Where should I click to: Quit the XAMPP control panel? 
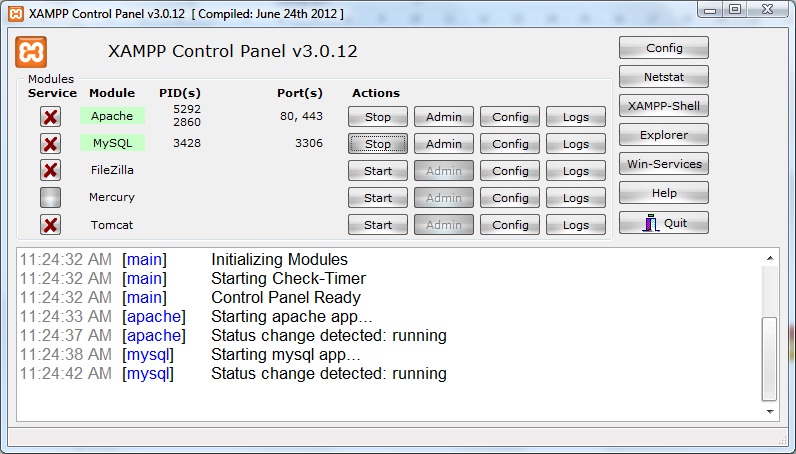[664, 222]
